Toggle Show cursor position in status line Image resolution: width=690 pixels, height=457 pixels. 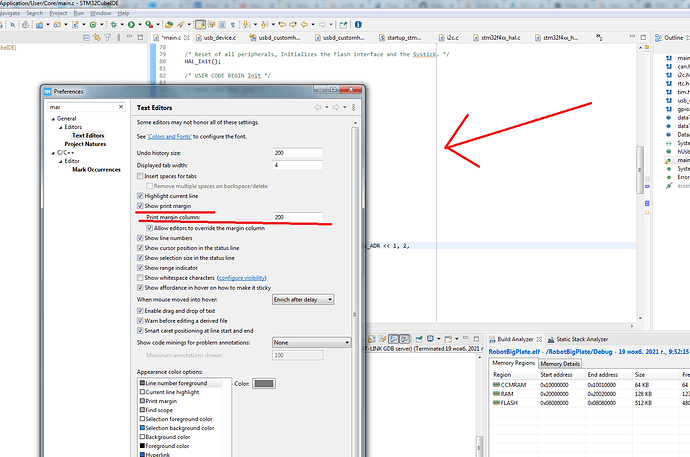pyautogui.click(x=140, y=248)
